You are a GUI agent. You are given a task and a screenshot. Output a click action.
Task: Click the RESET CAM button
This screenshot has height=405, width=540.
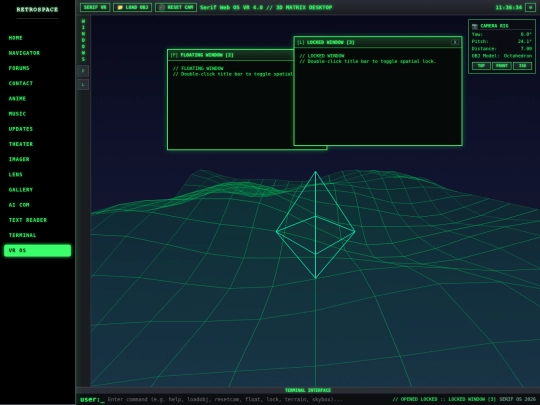176,7
